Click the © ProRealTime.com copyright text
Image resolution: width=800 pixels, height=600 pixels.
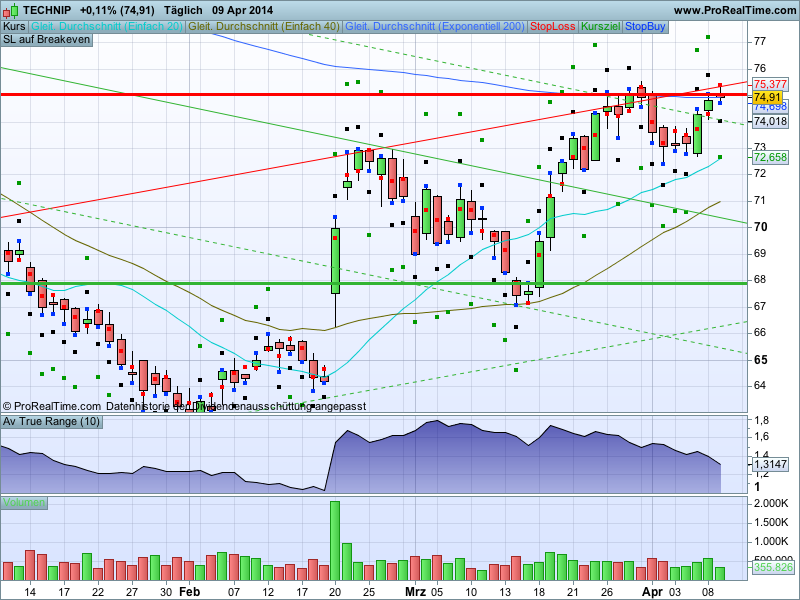pos(52,407)
